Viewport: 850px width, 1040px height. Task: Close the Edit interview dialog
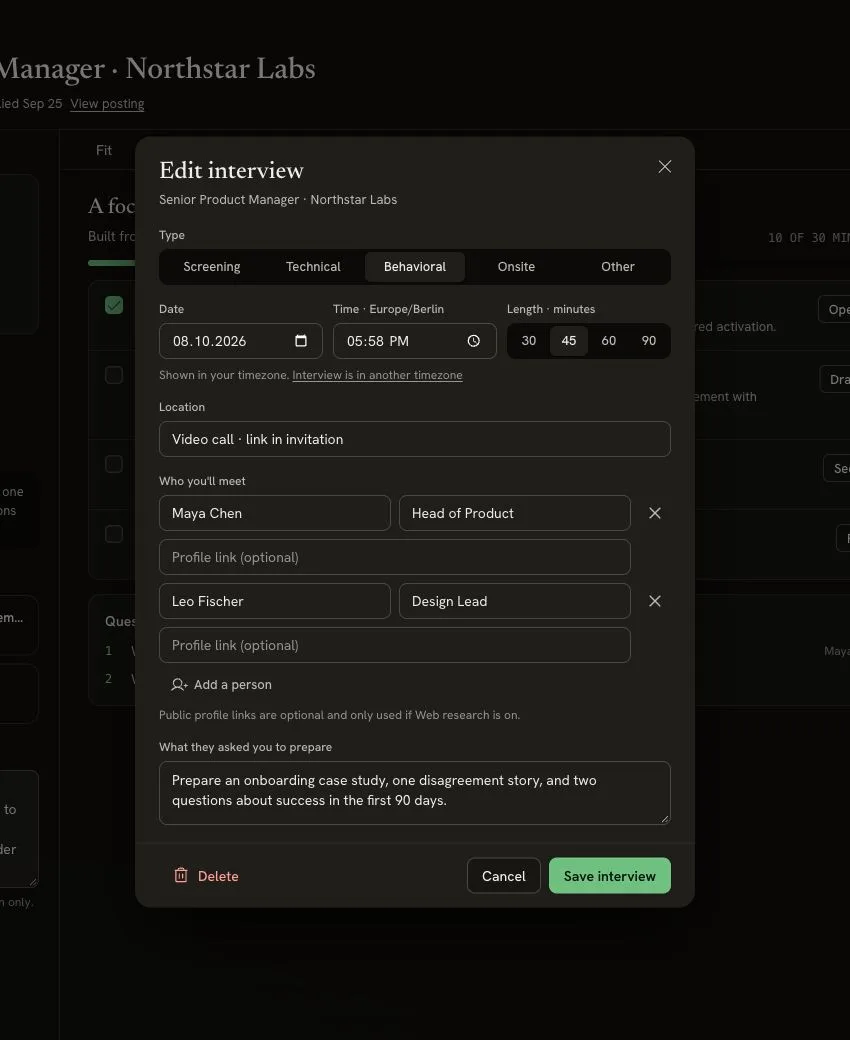664,166
